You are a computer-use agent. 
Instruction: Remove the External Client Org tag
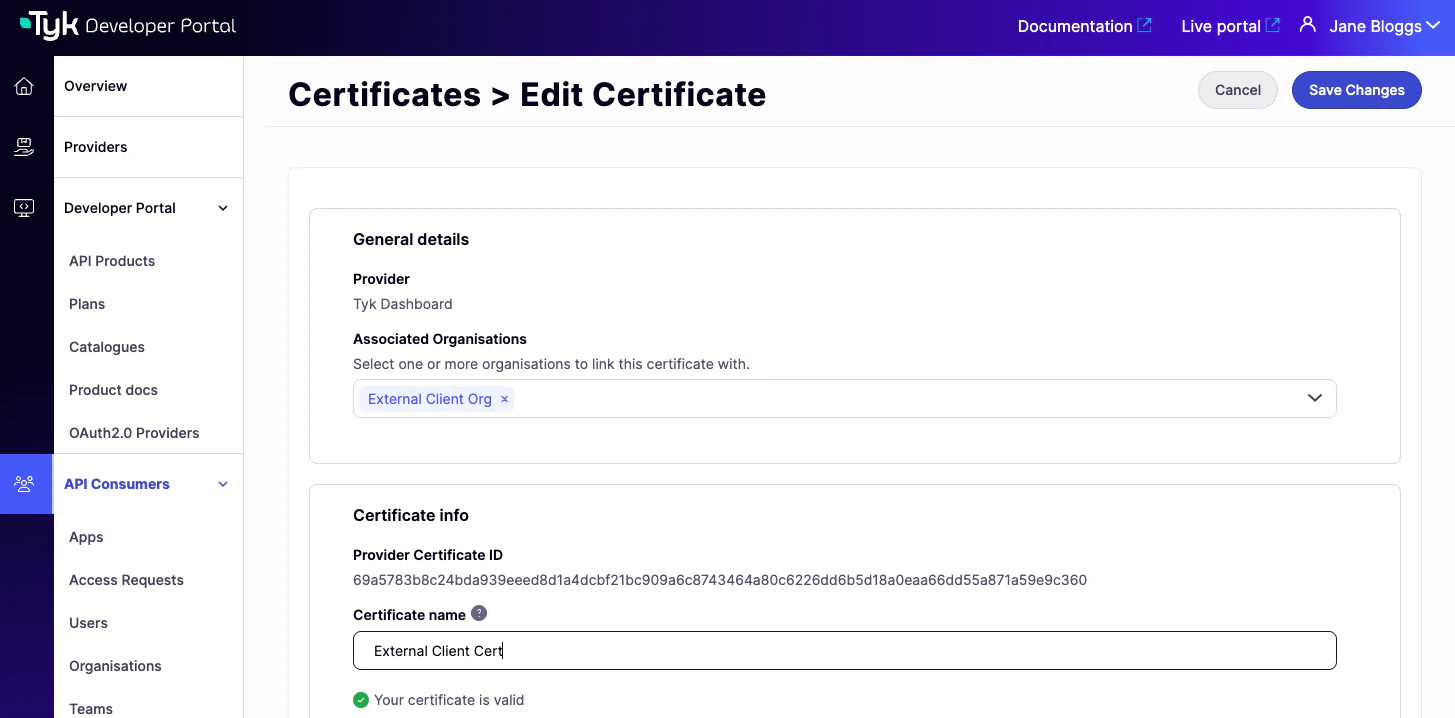(504, 399)
